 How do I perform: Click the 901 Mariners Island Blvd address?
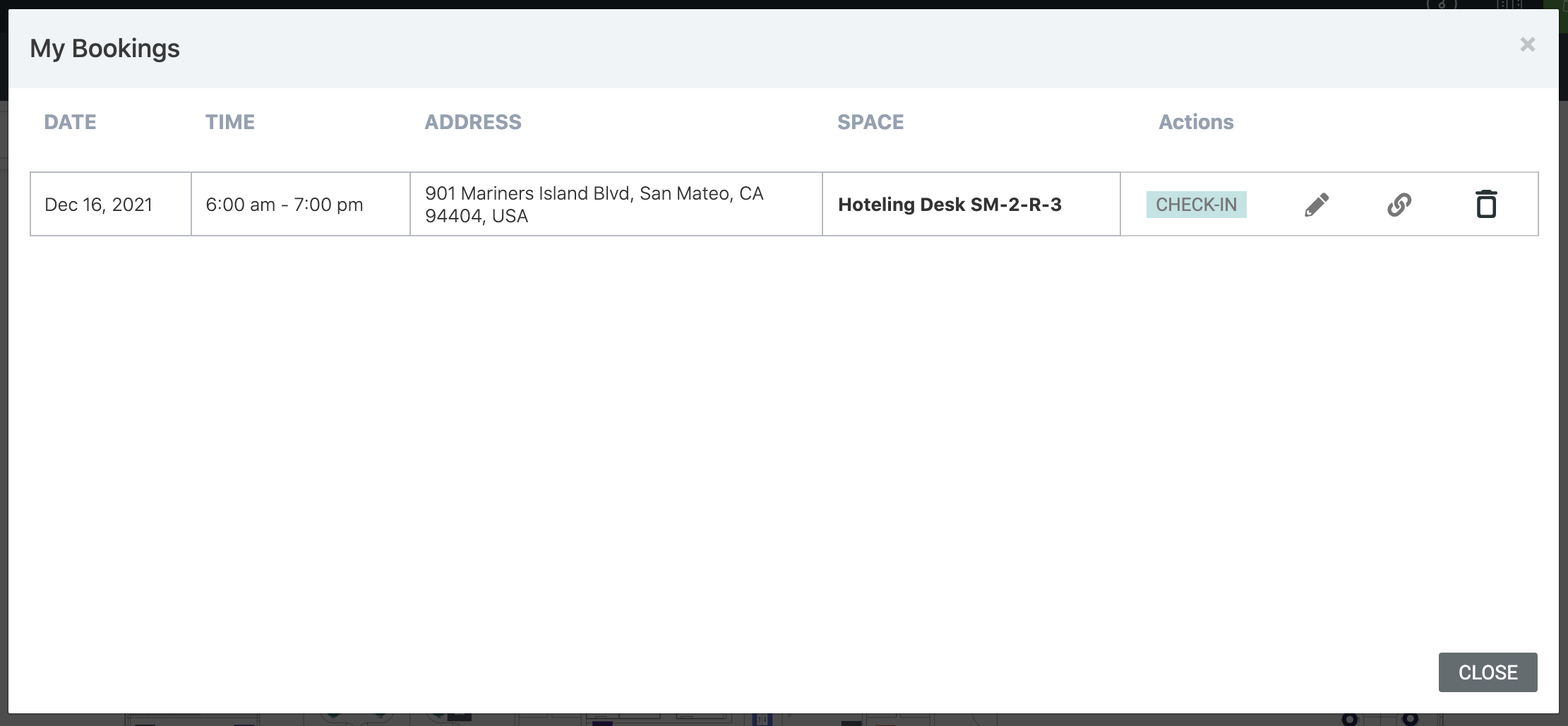pyautogui.click(x=594, y=204)
